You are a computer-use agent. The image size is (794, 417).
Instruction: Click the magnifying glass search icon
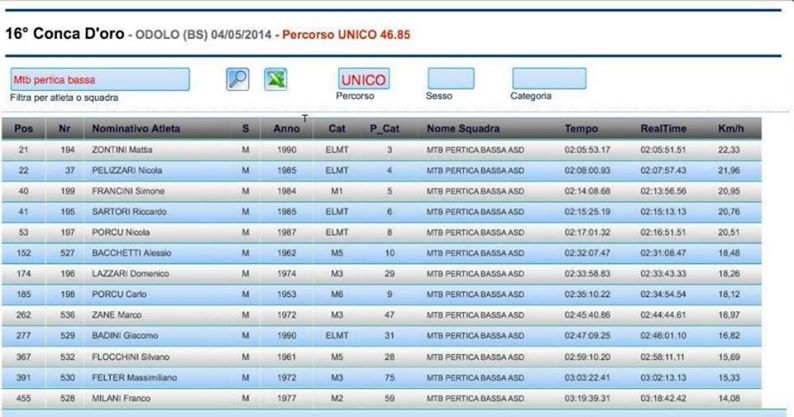click(x=237, y=79)
